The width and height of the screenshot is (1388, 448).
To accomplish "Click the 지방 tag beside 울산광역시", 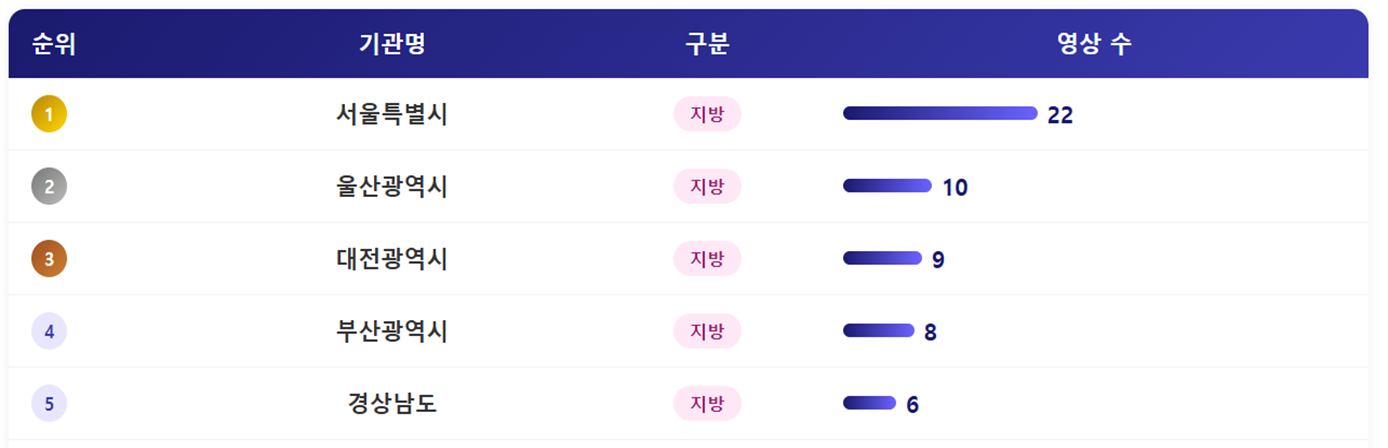I will 707,186.
